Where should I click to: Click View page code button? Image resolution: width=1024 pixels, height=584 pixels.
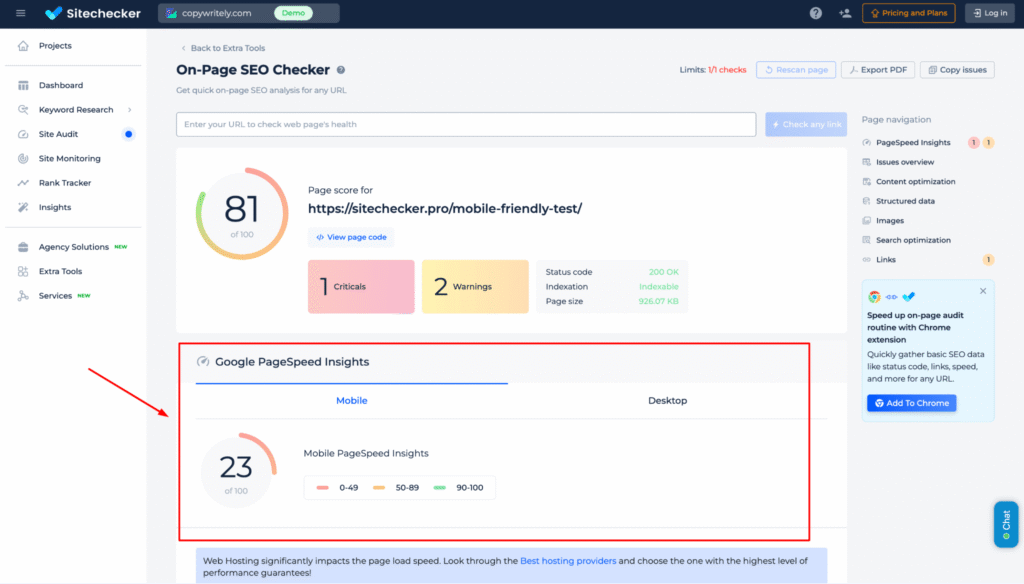point(351,237)
